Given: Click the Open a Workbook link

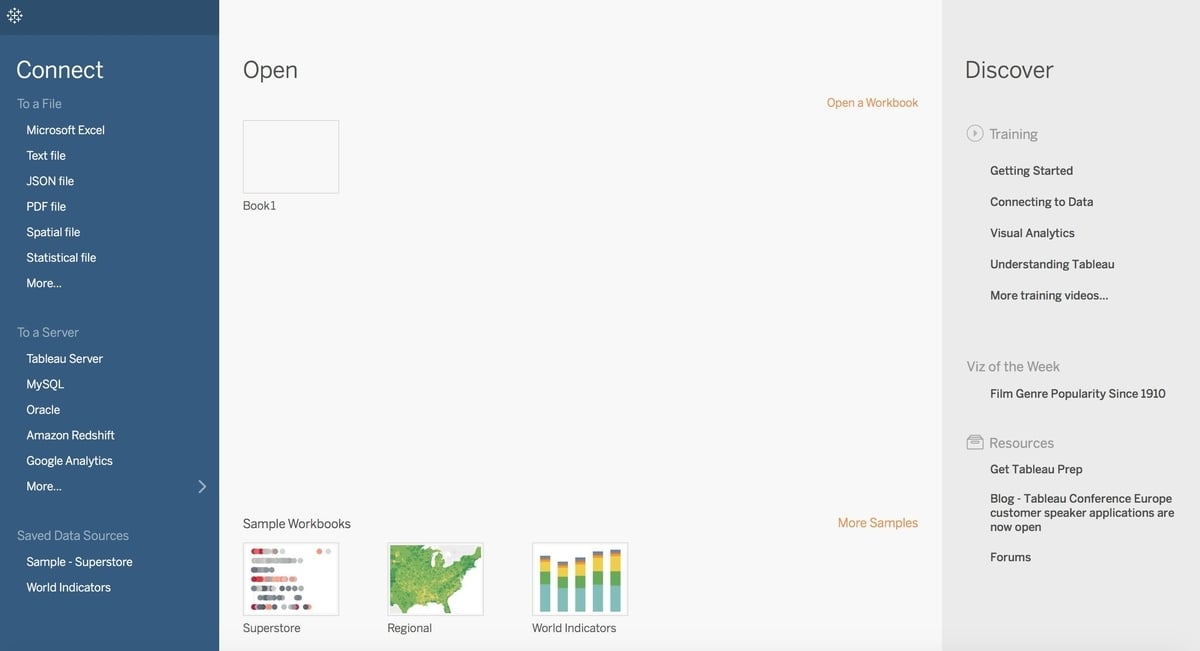Looking at the screenshot, I should (871, 101).
